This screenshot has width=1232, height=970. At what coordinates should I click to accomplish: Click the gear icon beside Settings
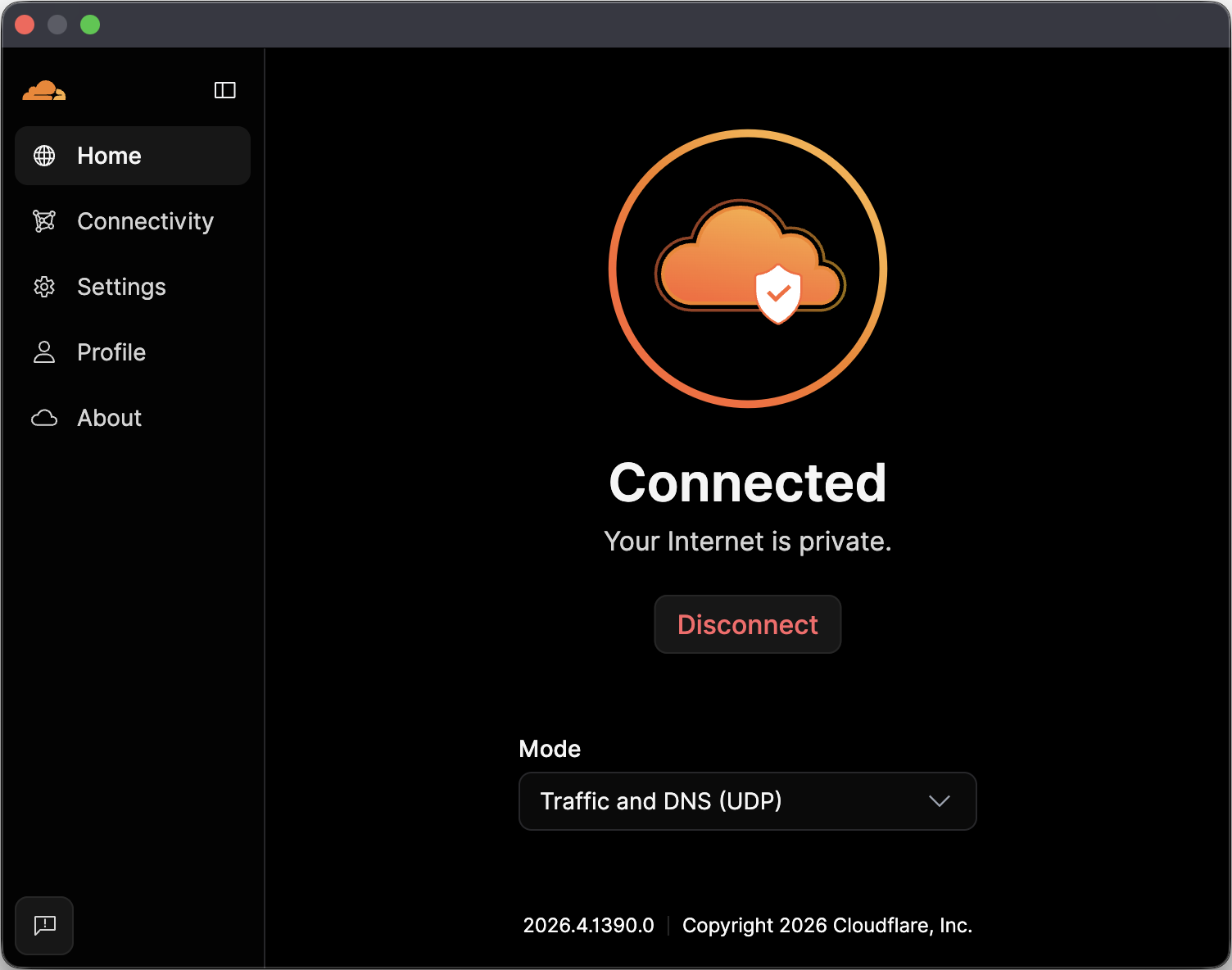click(44, 287)
